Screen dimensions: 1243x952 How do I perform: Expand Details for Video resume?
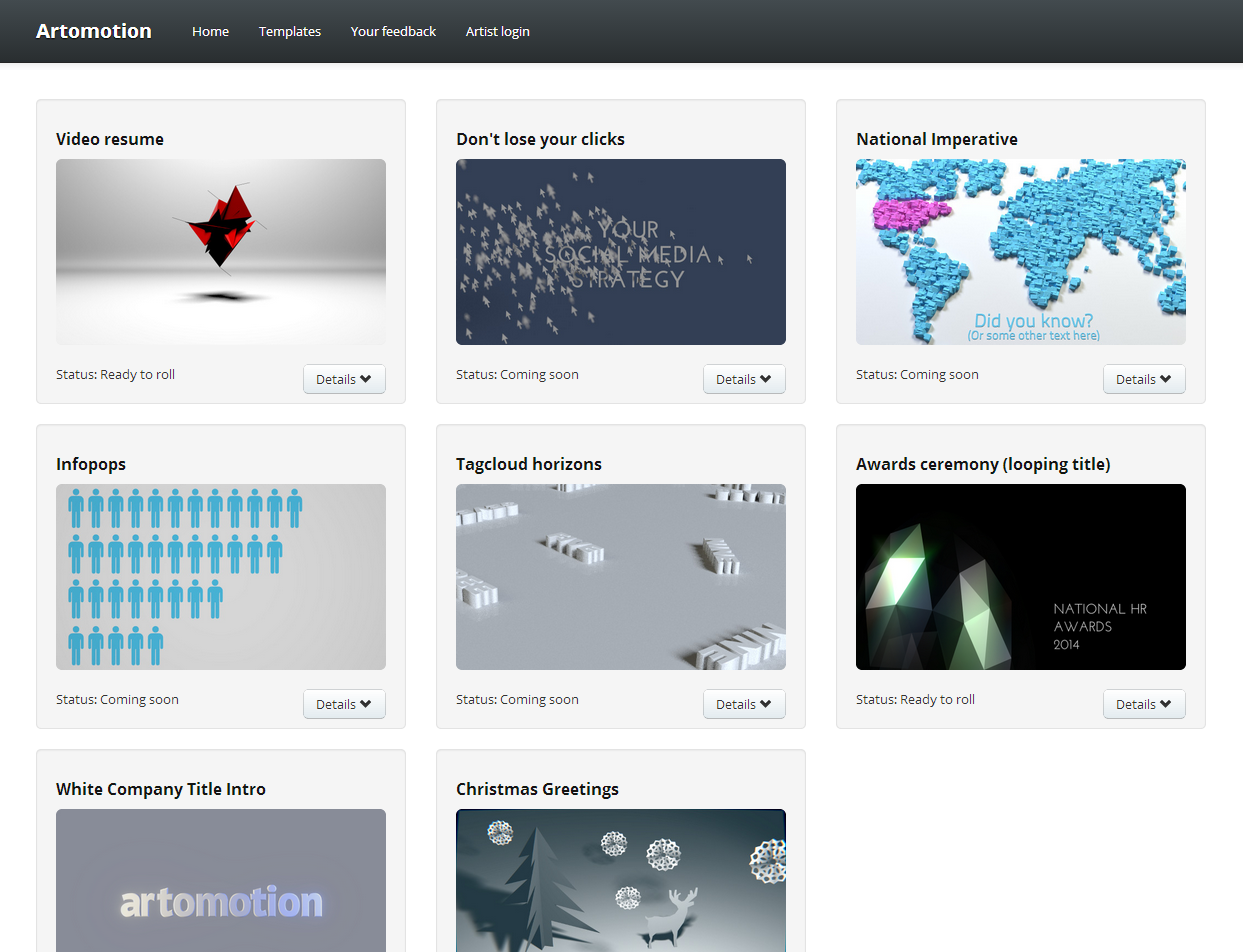click(344, 379)
